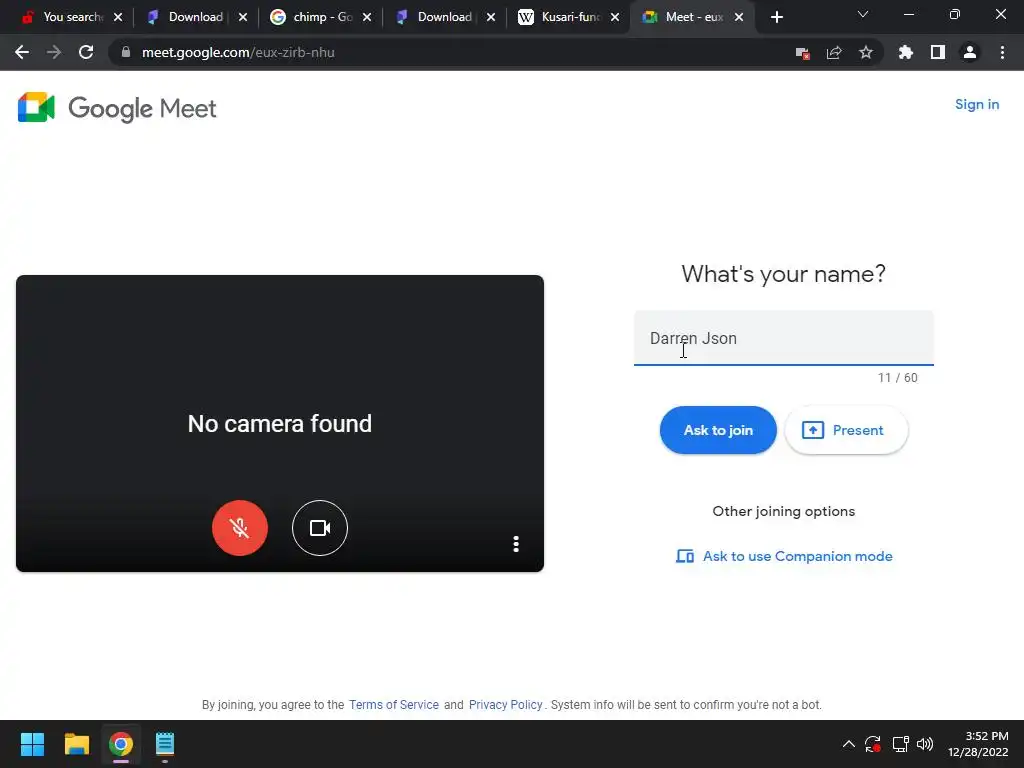Toggle the browser side panel
The height and width of the screenshot is (768, 1024).
click(x=938, y=52)
